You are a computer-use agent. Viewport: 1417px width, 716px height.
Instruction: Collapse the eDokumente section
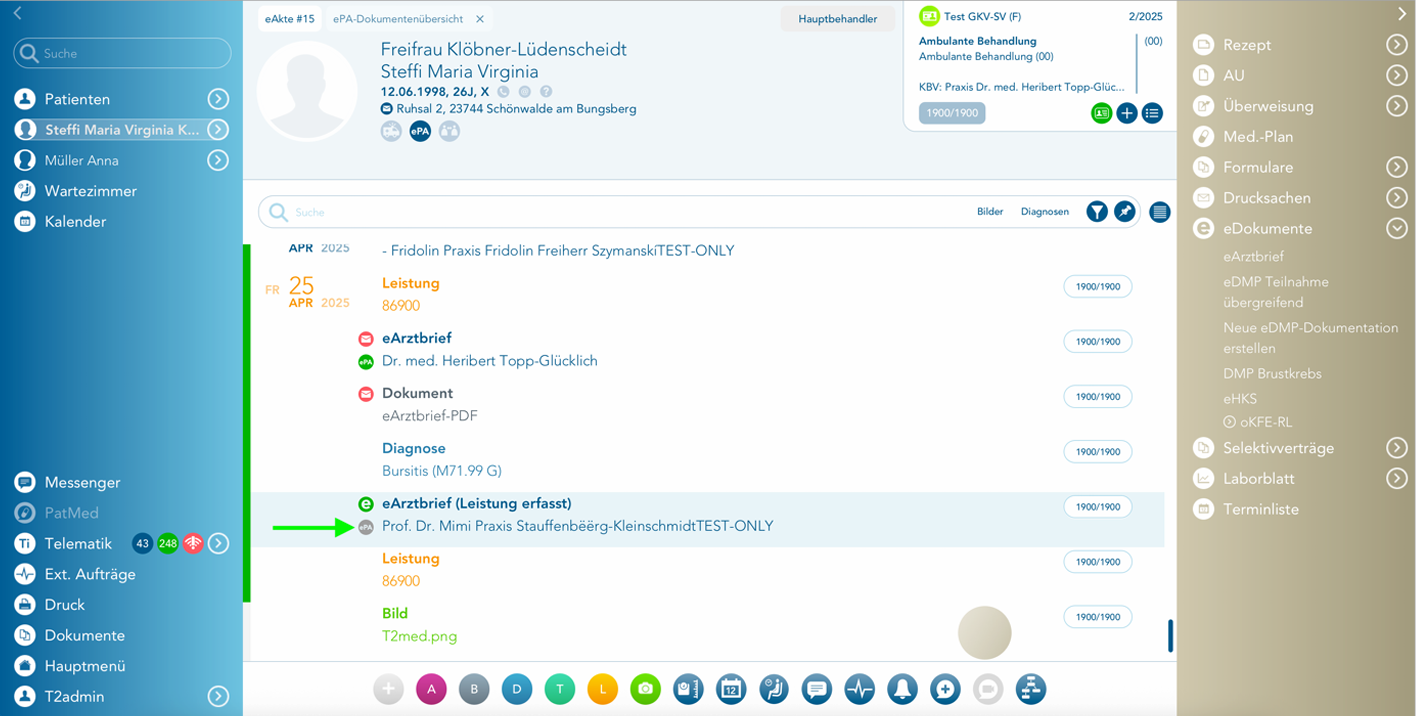(x=1397, y=229)
